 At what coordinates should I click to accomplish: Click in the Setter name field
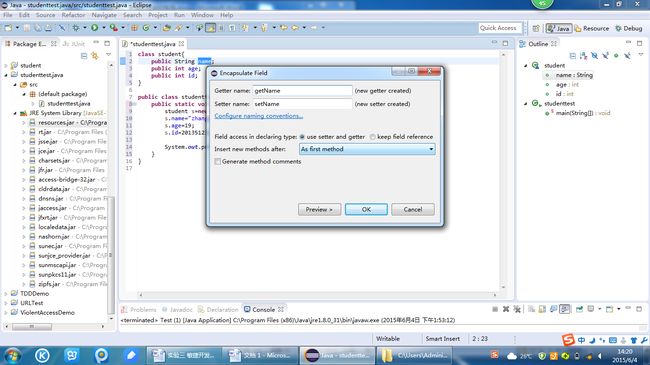coord(302,104)
